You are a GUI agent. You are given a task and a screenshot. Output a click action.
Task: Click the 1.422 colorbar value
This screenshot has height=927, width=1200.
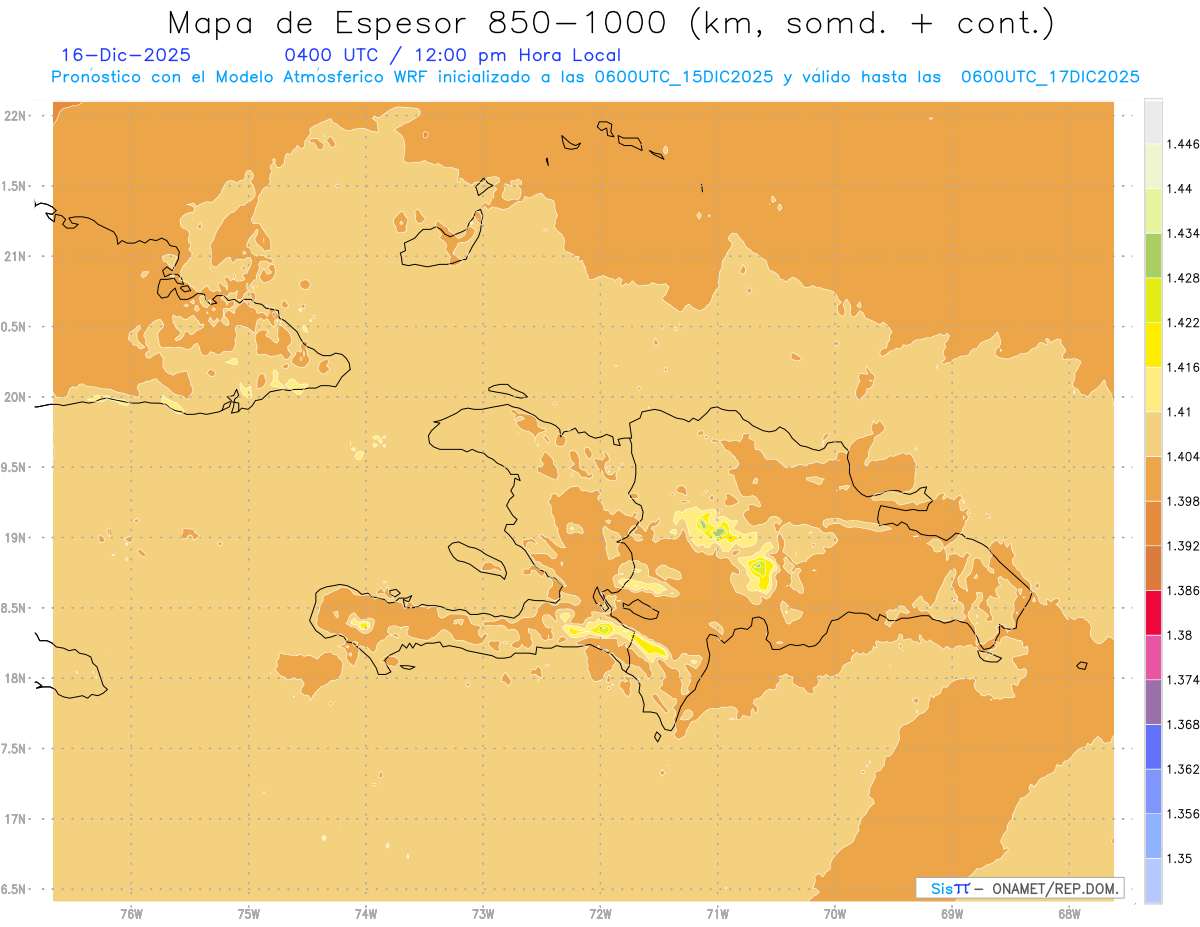[1182, 322]
